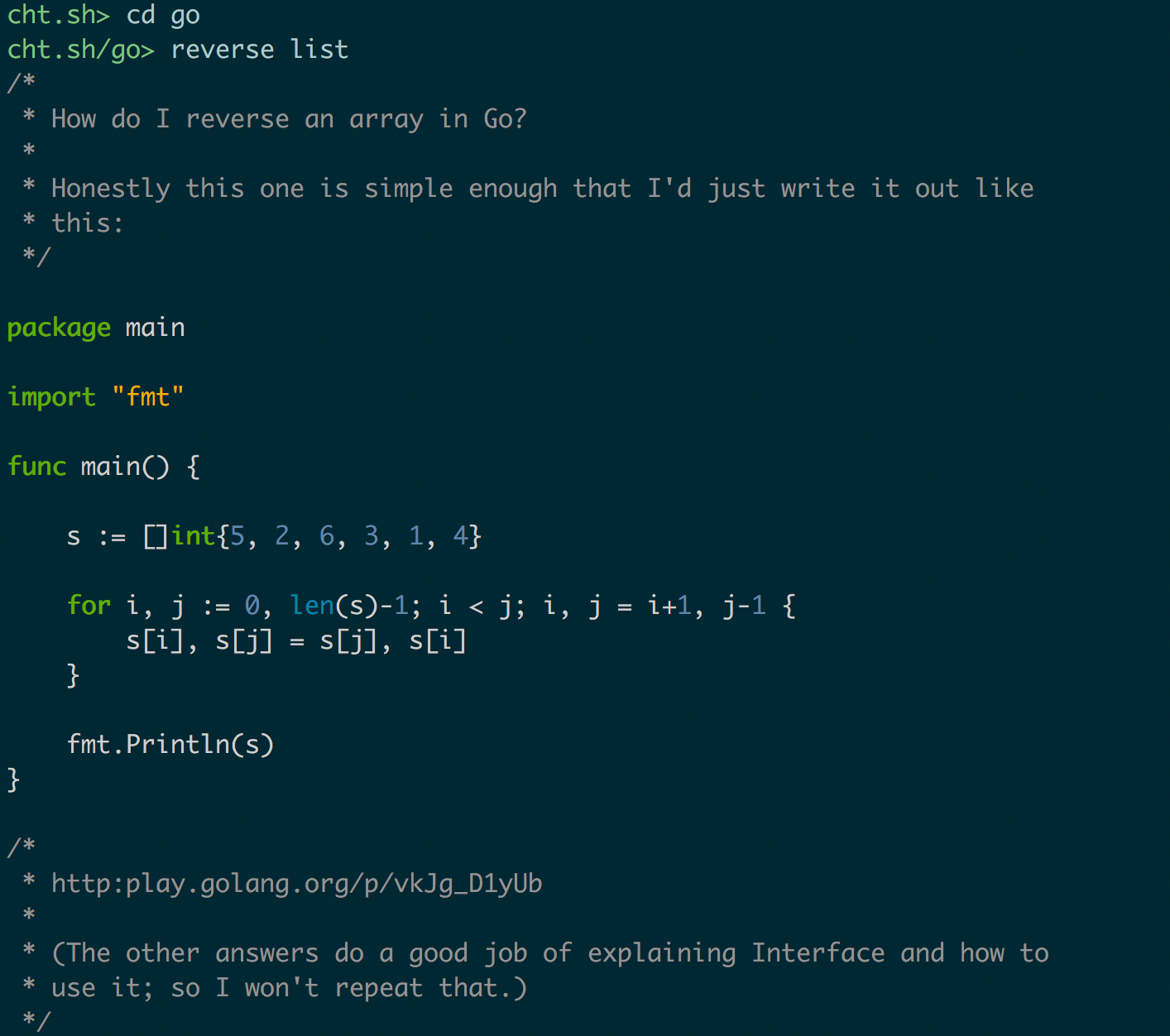
Task: Click the "cht.sh/go>" prompt
Action: pyautogui.click(x=80, y=50)
